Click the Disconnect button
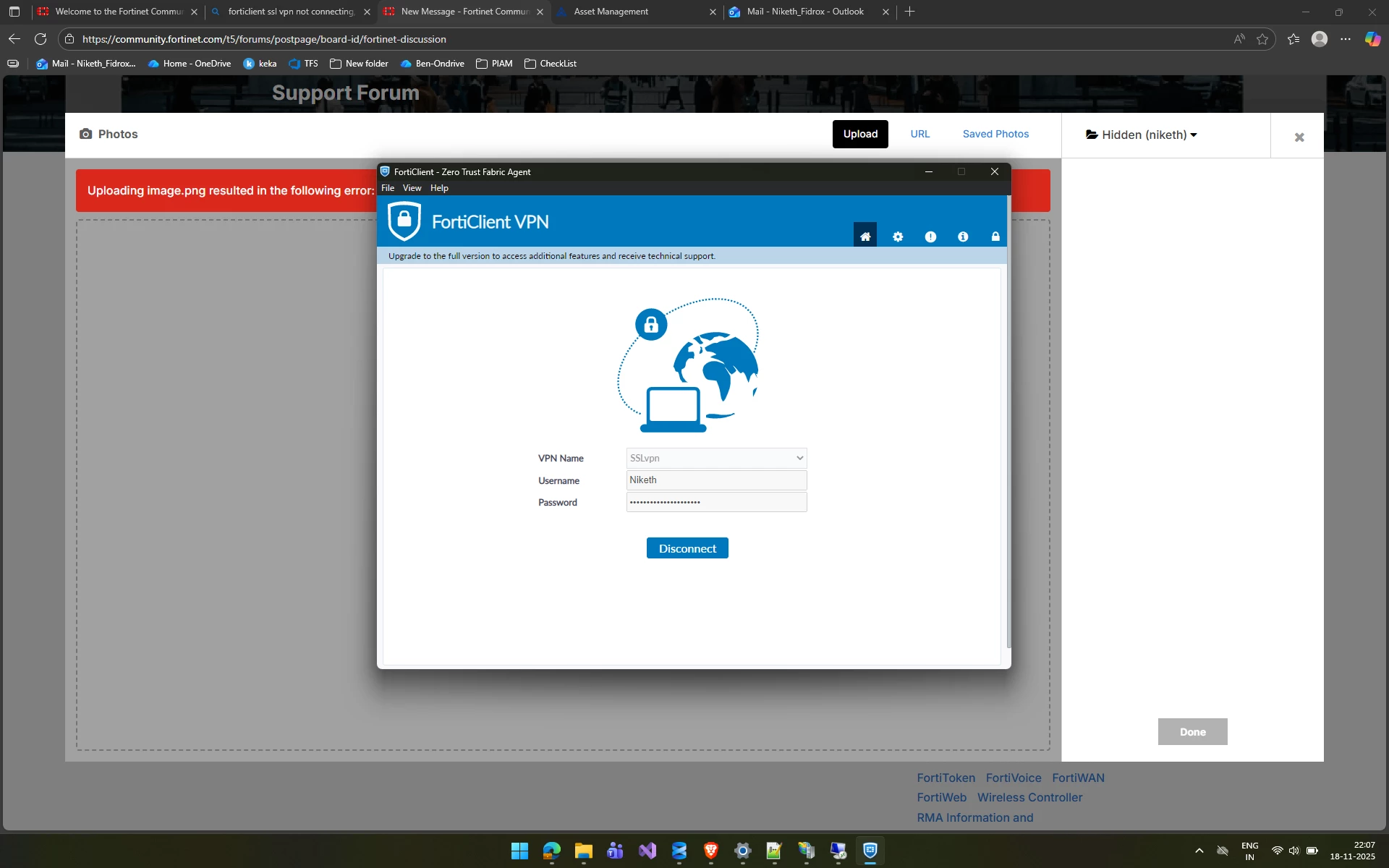 click(687, 548)
